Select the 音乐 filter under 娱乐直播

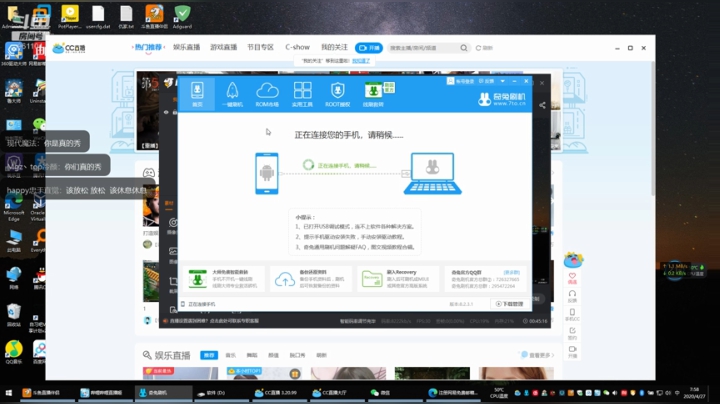tap(231, 355)
